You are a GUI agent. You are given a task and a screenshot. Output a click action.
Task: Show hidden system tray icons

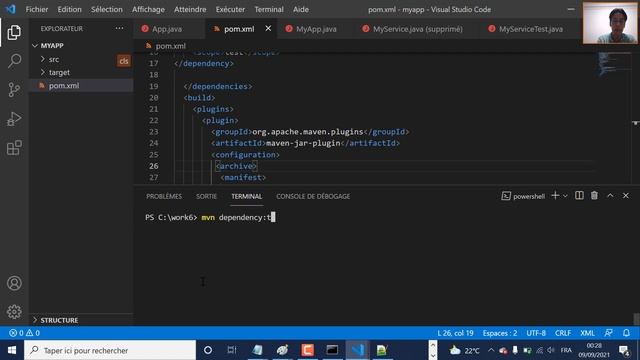(491, 350)
